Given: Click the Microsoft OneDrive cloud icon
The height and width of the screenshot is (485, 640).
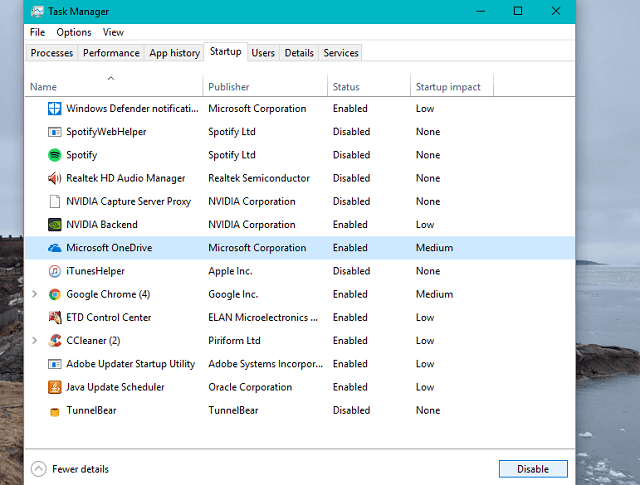Looking at the screenshot, I should (x=54, y=248).
